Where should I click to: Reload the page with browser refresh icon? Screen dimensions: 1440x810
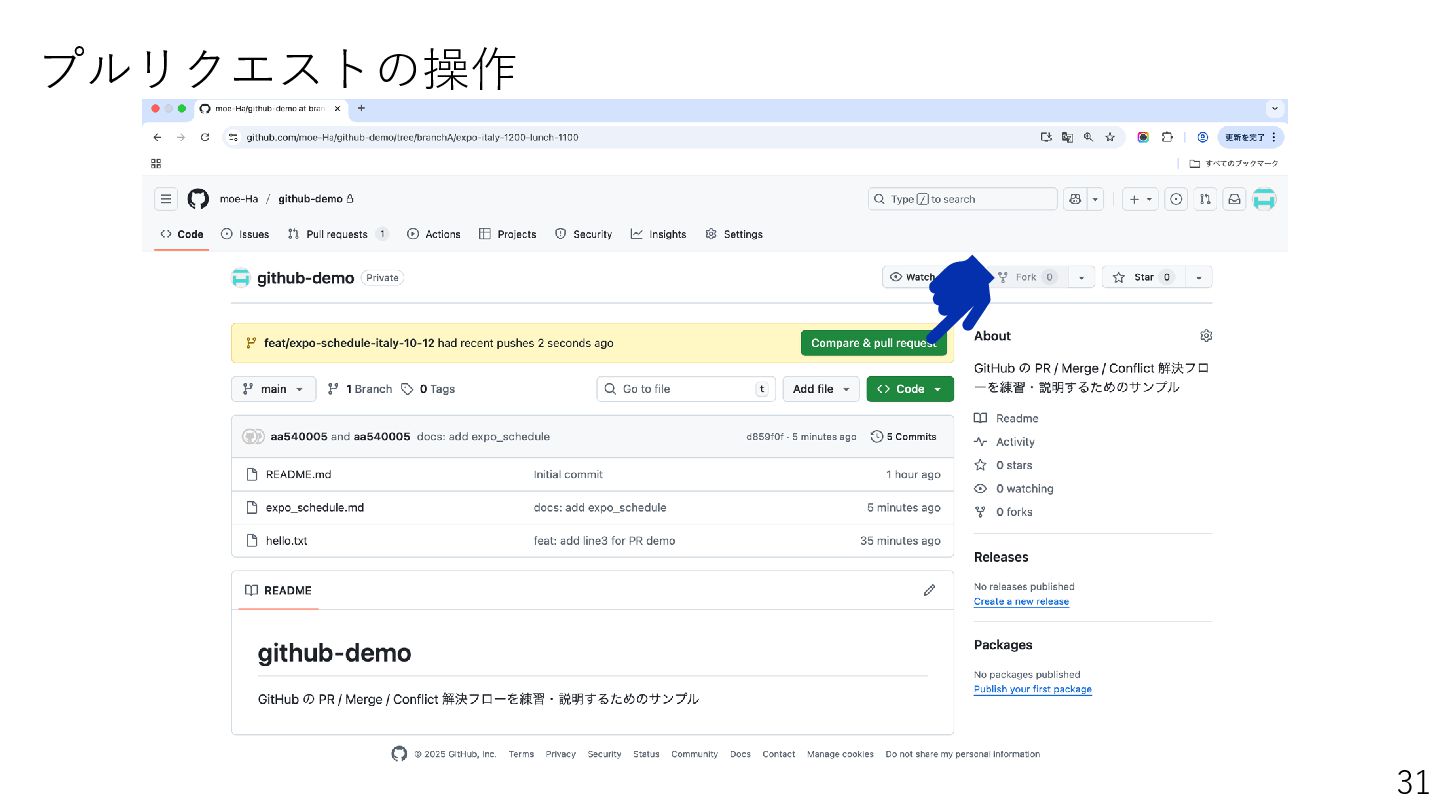pos(205,137)
